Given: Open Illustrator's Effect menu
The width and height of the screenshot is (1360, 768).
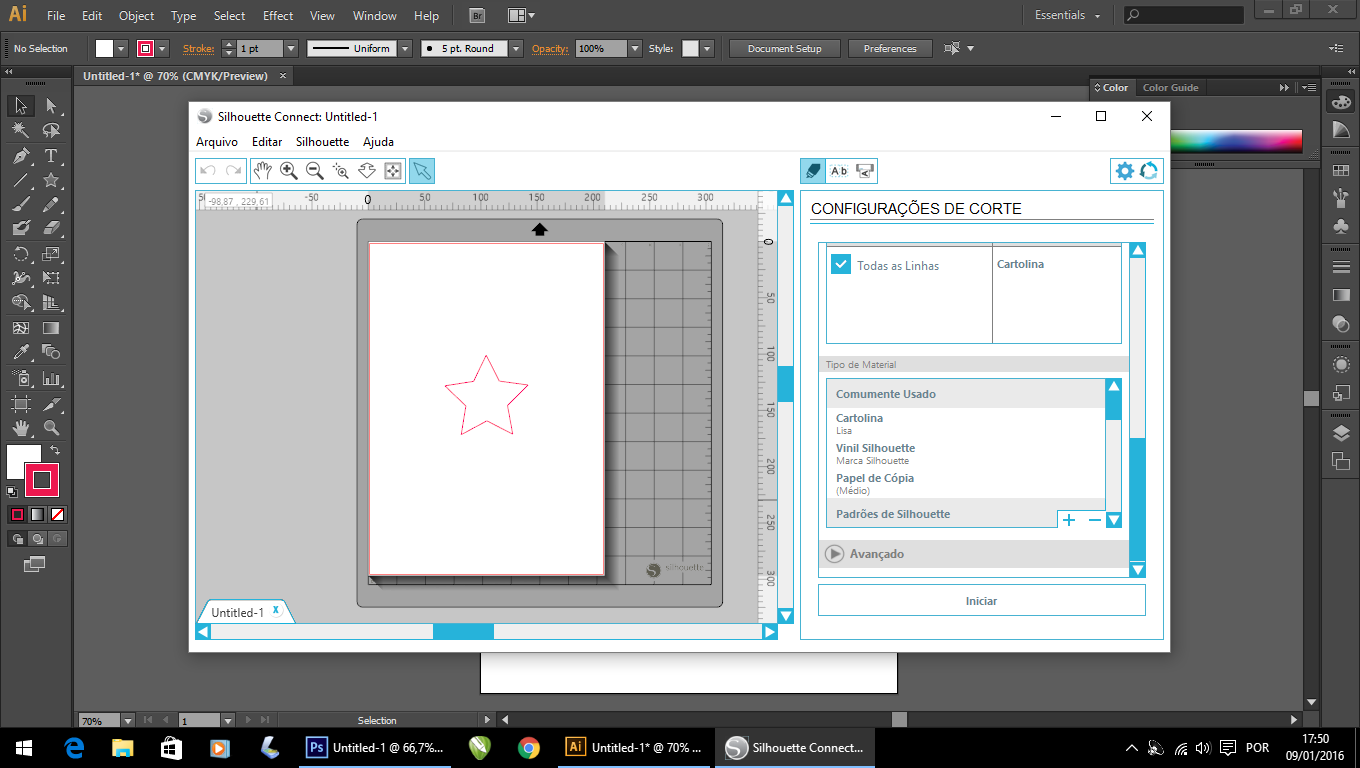Looking at the screenshot, I should 278,16.
